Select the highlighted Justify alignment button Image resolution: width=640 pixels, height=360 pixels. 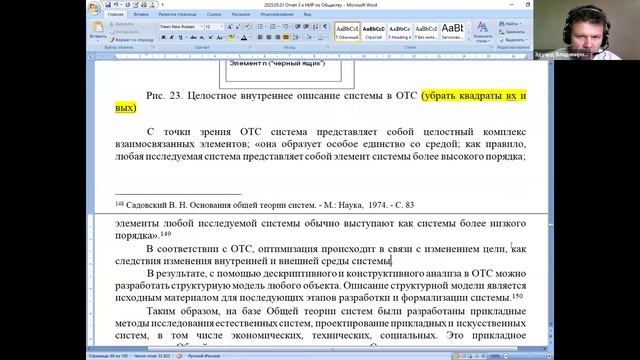click(286, 37)
